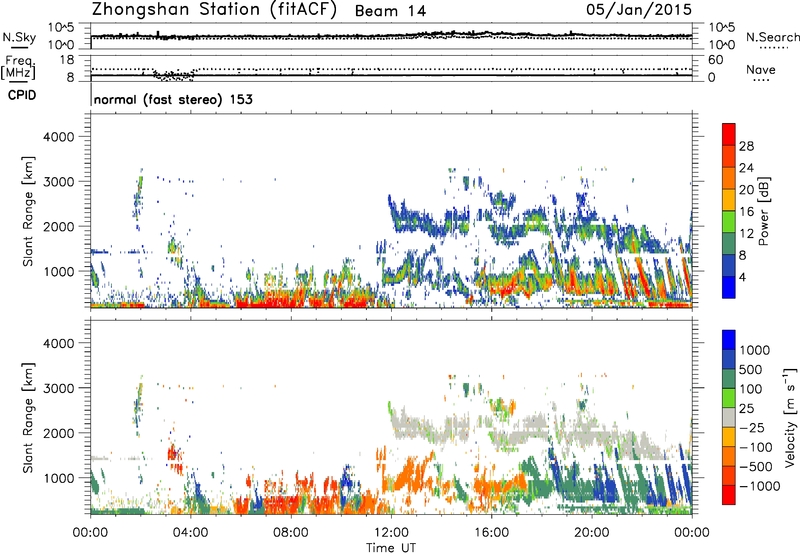
Task: Click the "500" Velocity colorbar label
Action: pyautogui.click(x=751, y=369)
